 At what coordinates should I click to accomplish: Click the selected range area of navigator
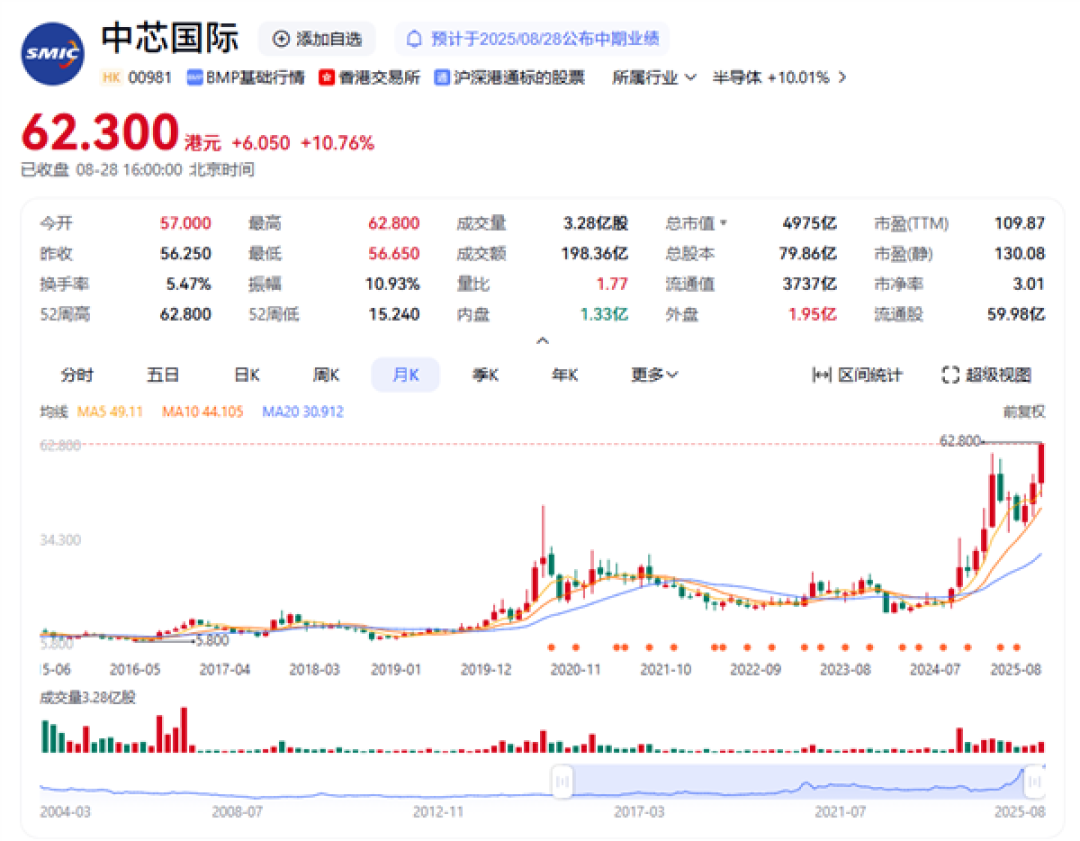pyautogui.click(x=798, y=782)
